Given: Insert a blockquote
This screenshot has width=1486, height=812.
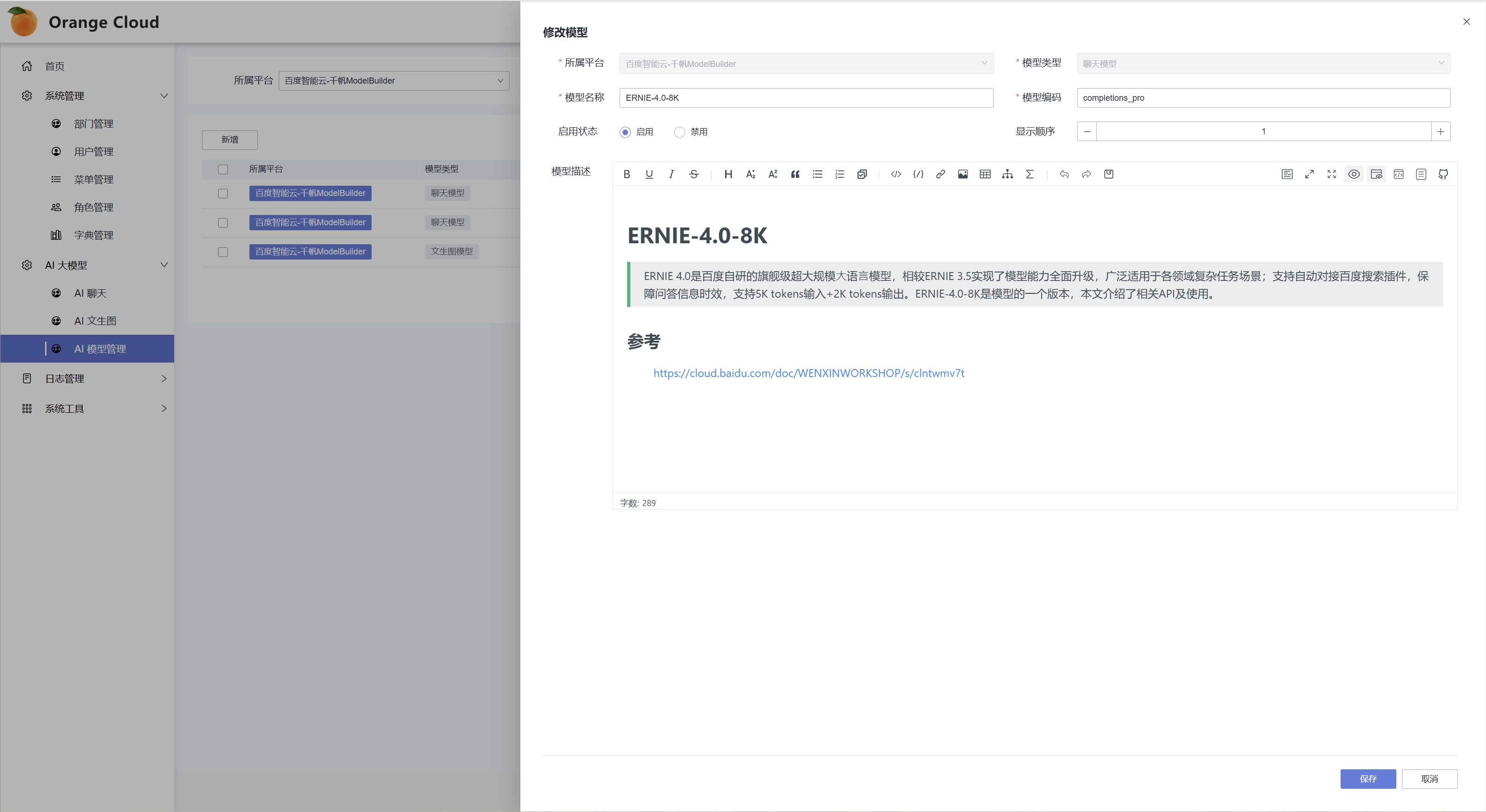Looking at the screenshot, I should [x=795, y=174].
